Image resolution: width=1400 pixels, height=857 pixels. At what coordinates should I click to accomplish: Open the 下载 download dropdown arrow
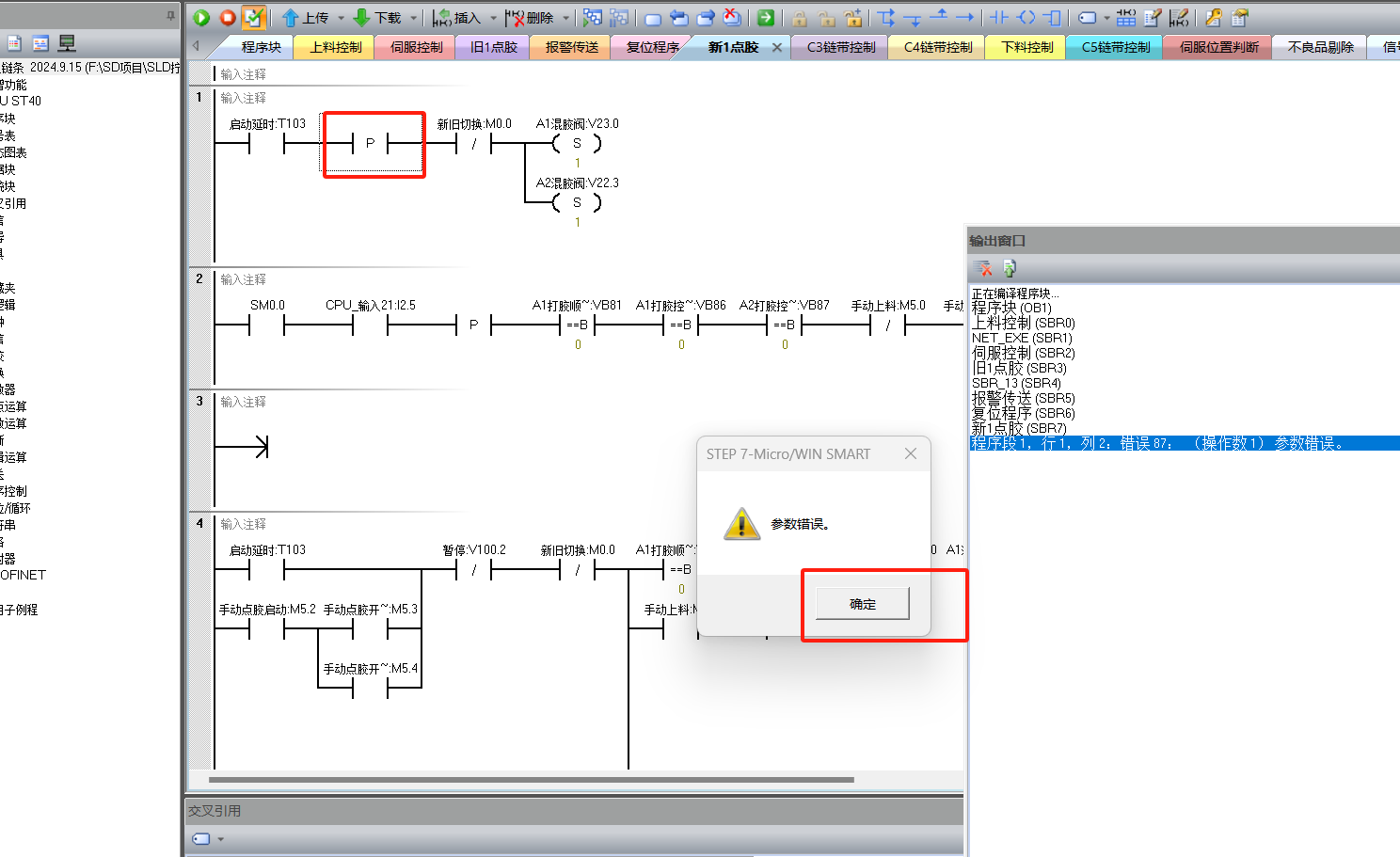point(413,18)
